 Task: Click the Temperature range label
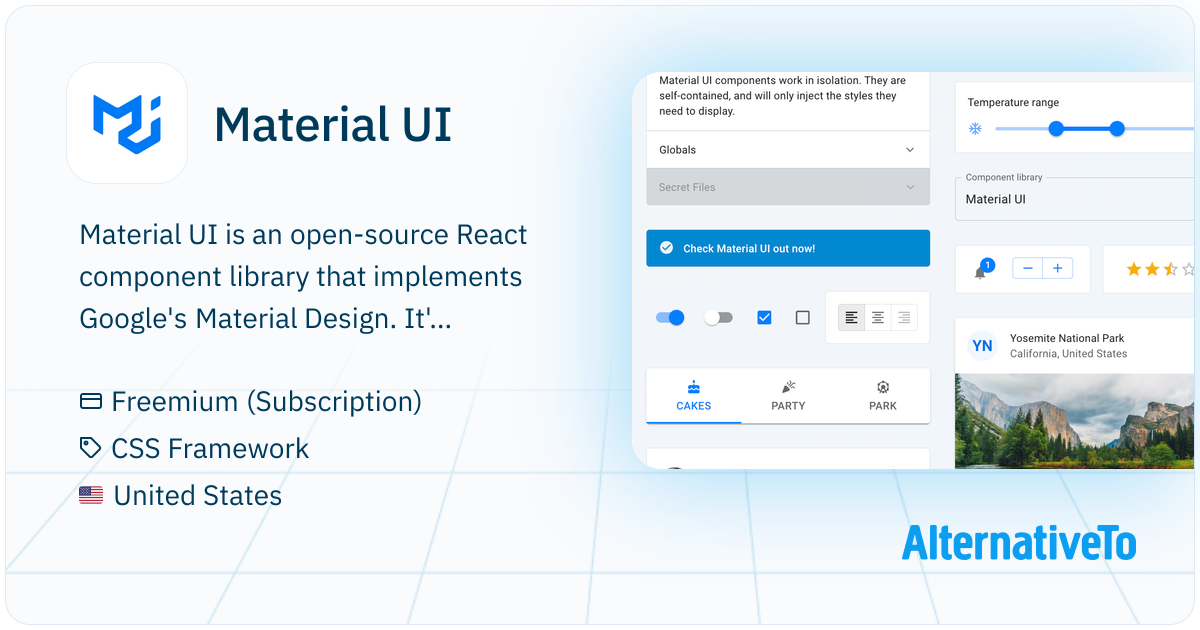pos(1013,102)
